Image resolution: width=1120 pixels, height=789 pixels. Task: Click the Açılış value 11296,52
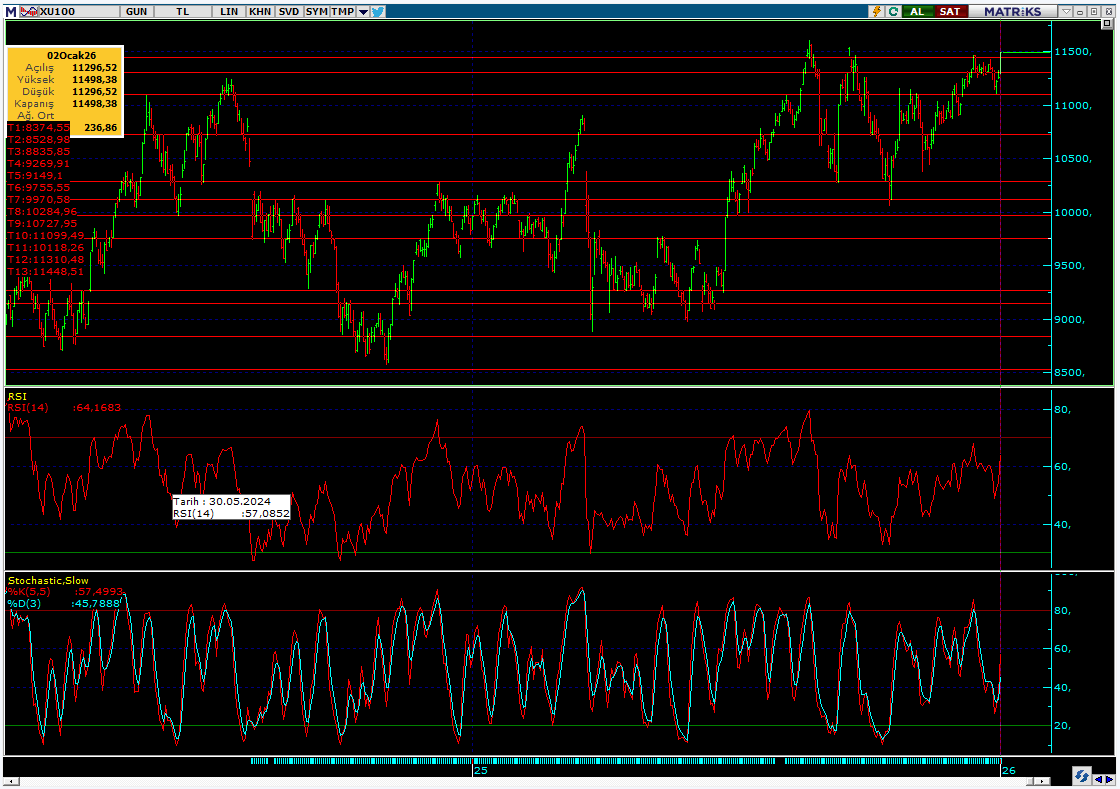point(94,67)
